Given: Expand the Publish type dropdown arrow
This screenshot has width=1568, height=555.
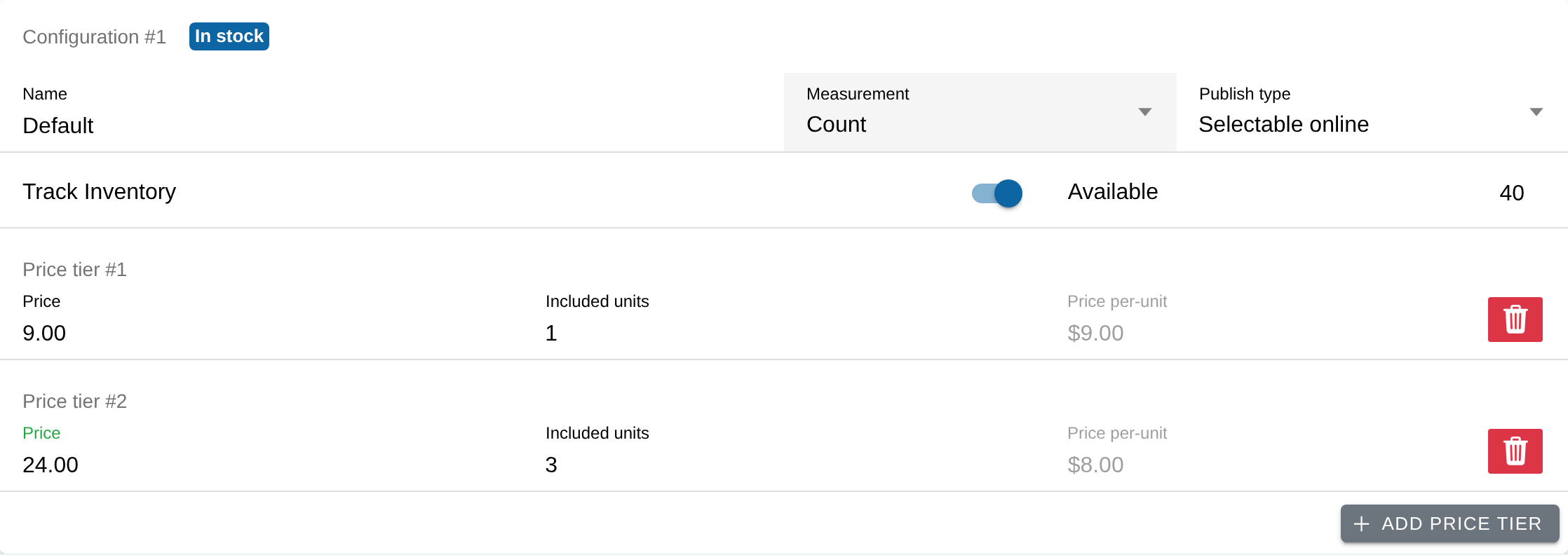Looking at the screenshot, I should click(1536, 112).
